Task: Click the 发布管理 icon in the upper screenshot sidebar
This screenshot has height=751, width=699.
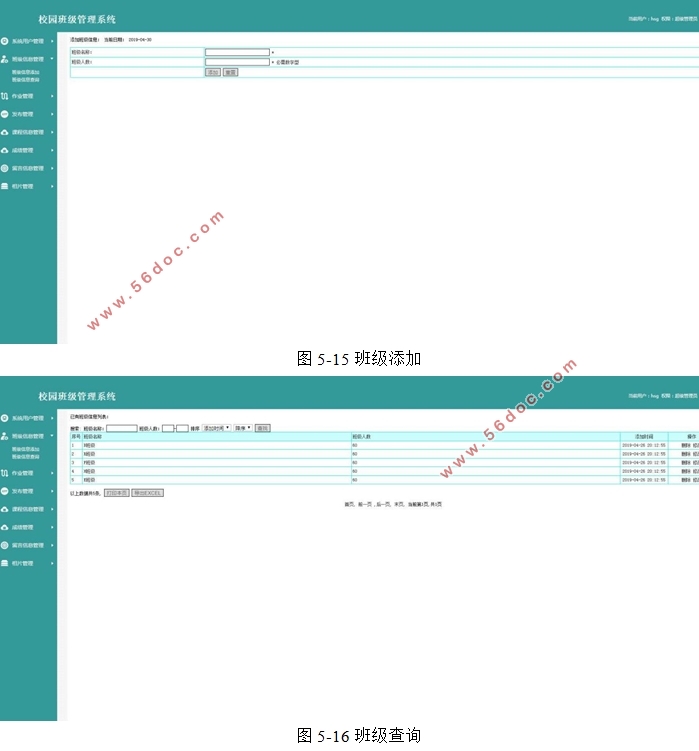Action: click(5, 114)
